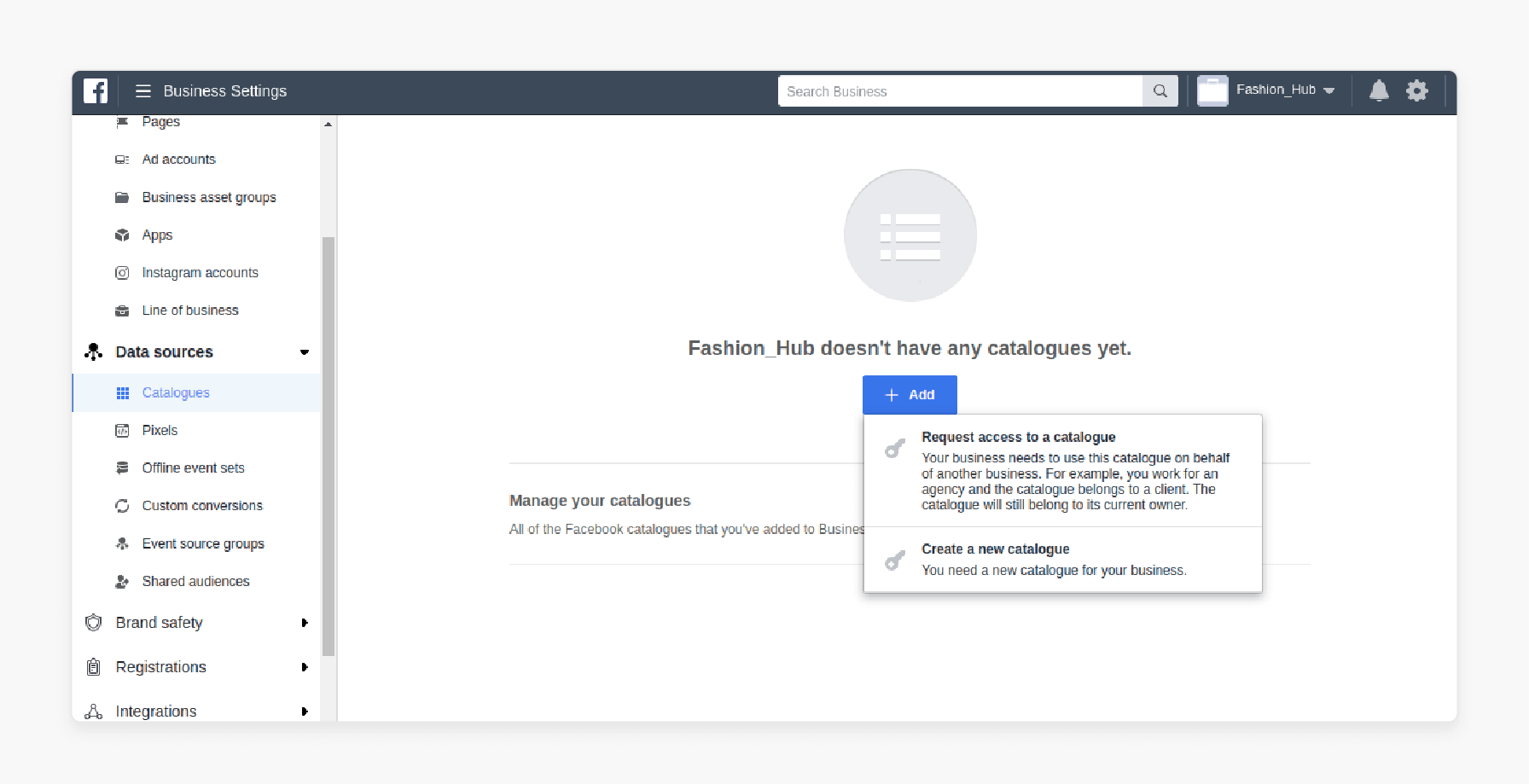Click the Registrations clipboard icon
1529x784 pixels.
pos(94,667)
